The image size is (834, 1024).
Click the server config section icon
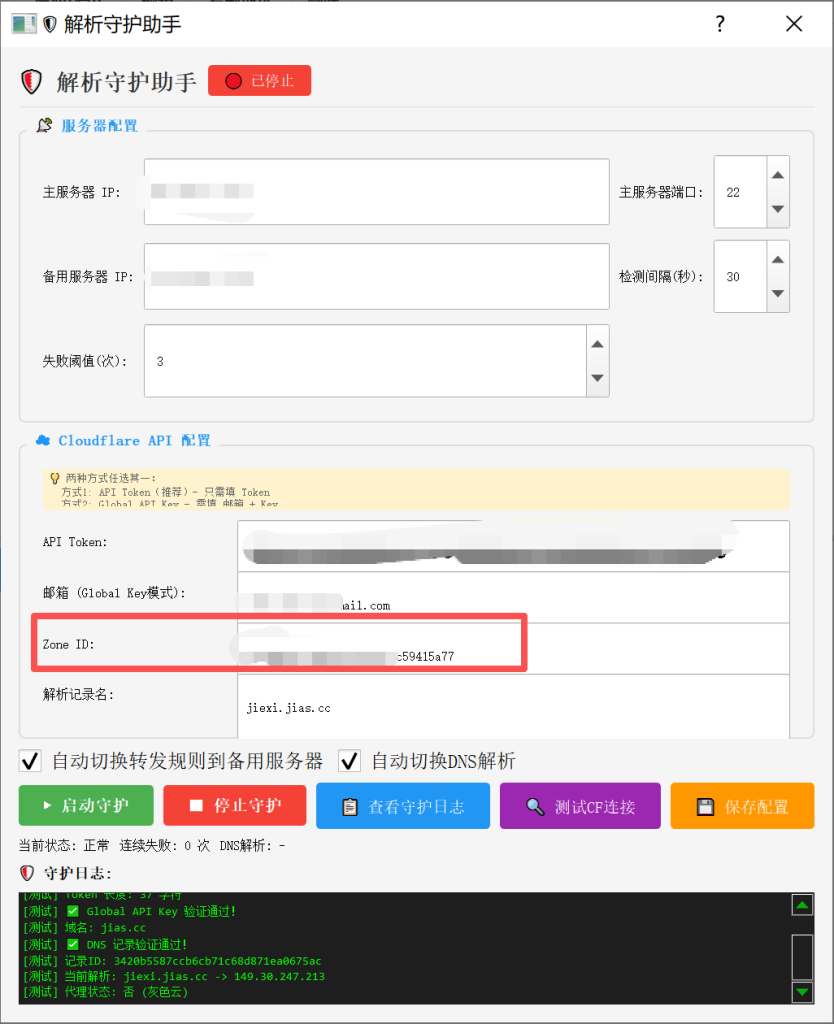(44, 125)
